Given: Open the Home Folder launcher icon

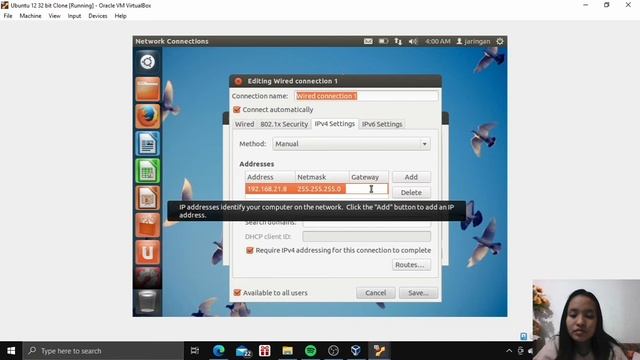Looking at the screenshot, I should [147, 89].
